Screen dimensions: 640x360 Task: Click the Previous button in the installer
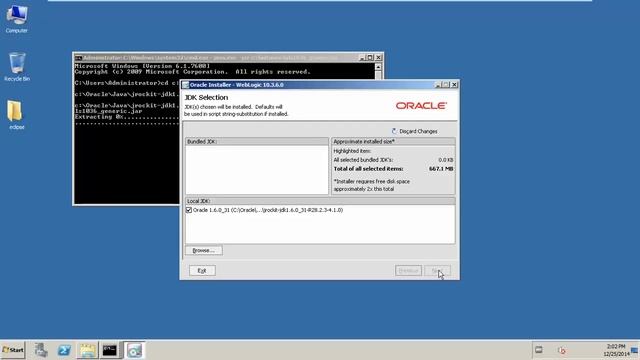click(408, 271)
